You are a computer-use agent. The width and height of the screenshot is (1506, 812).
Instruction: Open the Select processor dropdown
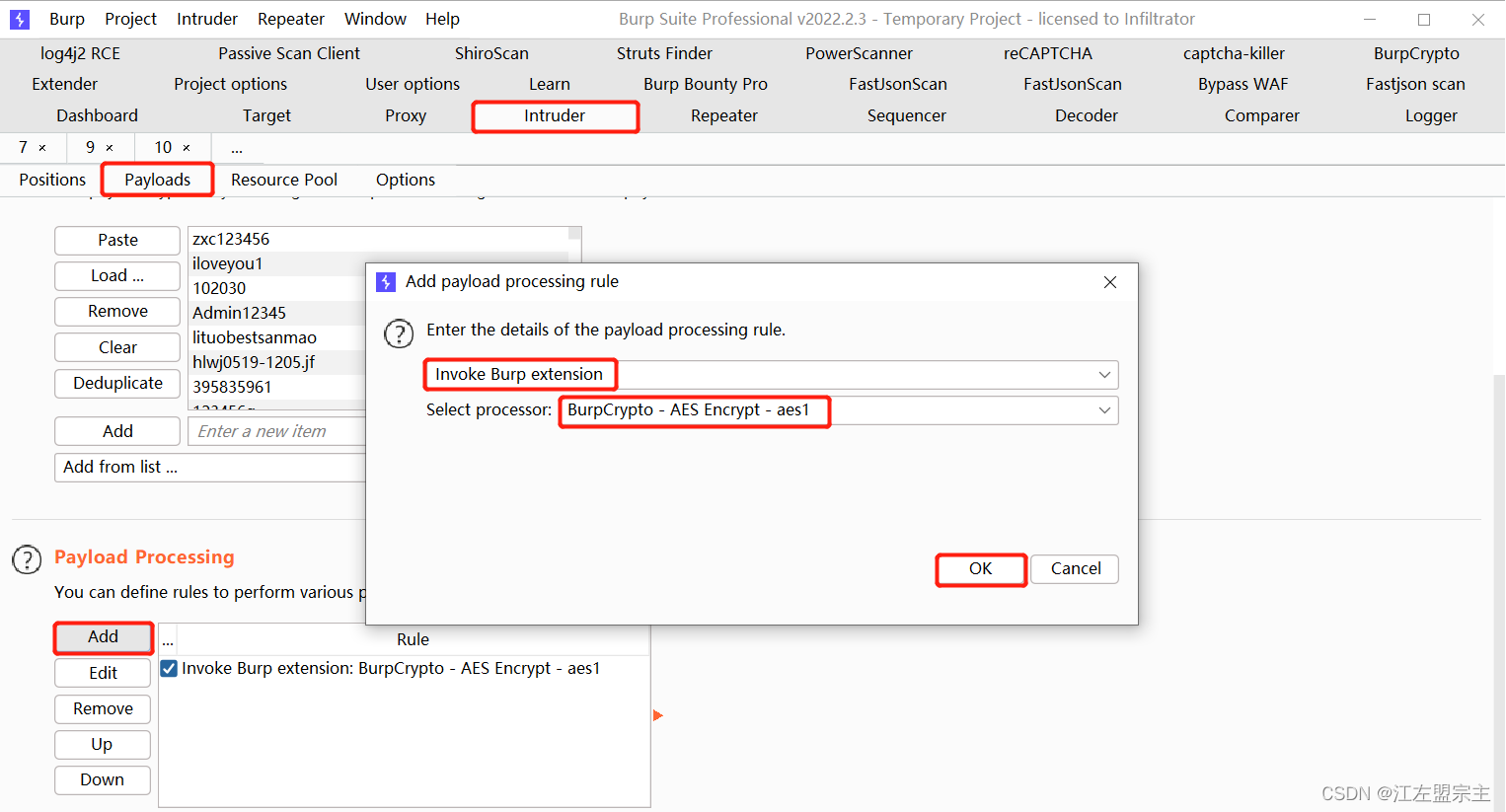coord(839,410)
